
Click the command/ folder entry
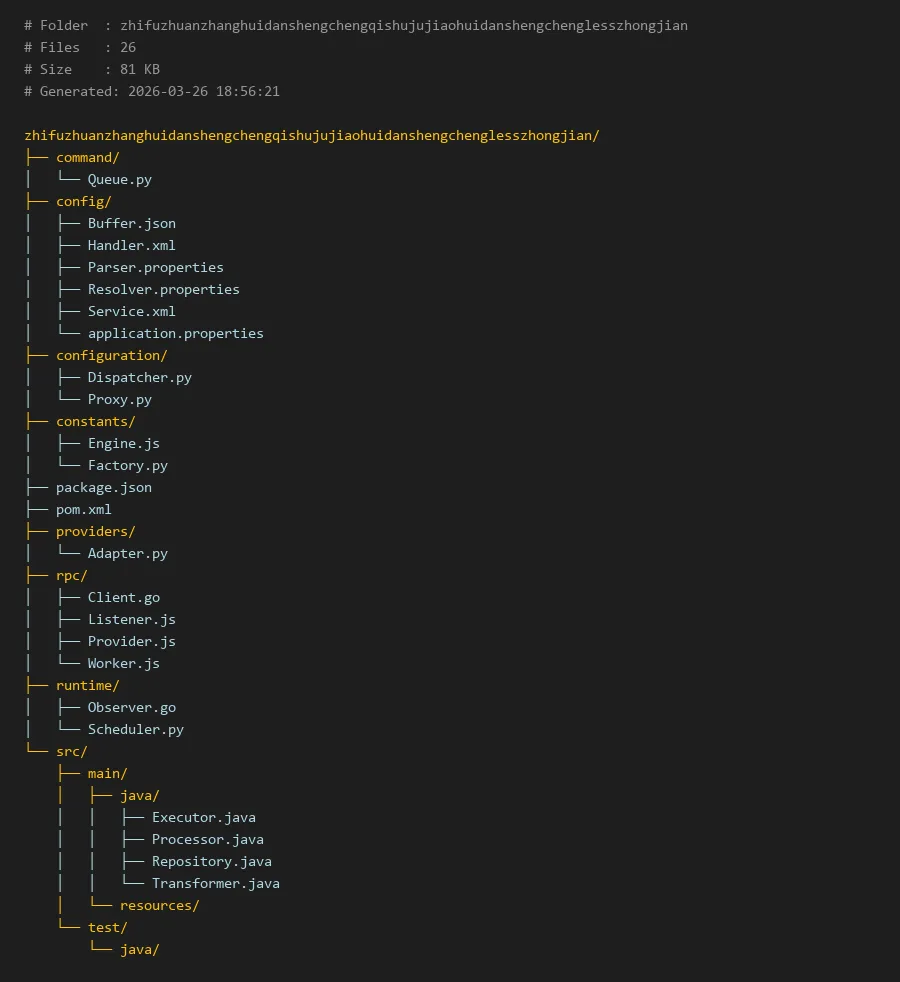coord(87,157)
